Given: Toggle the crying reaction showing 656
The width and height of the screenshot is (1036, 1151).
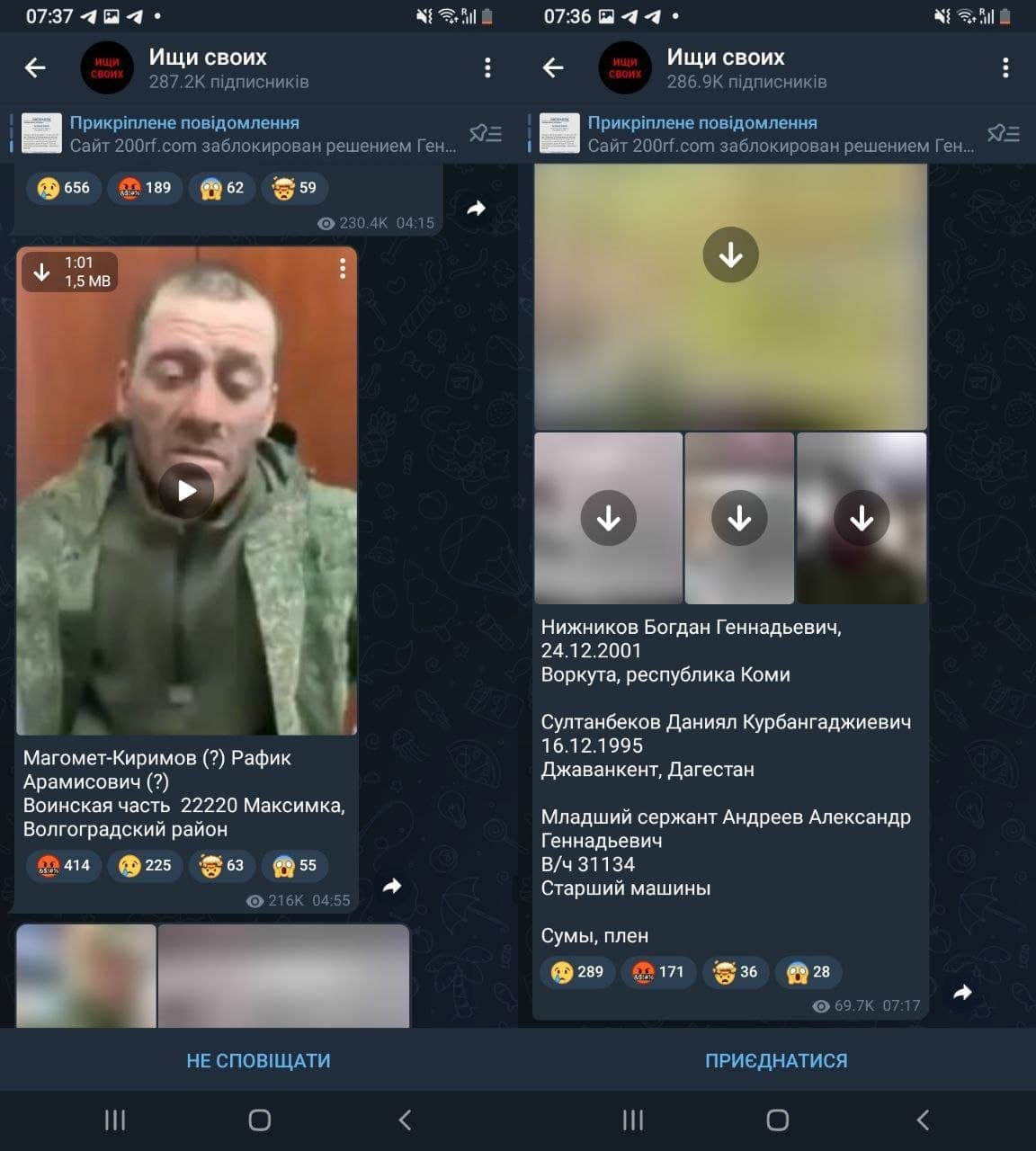Looking at the screenshot, I should coord(63,188).
